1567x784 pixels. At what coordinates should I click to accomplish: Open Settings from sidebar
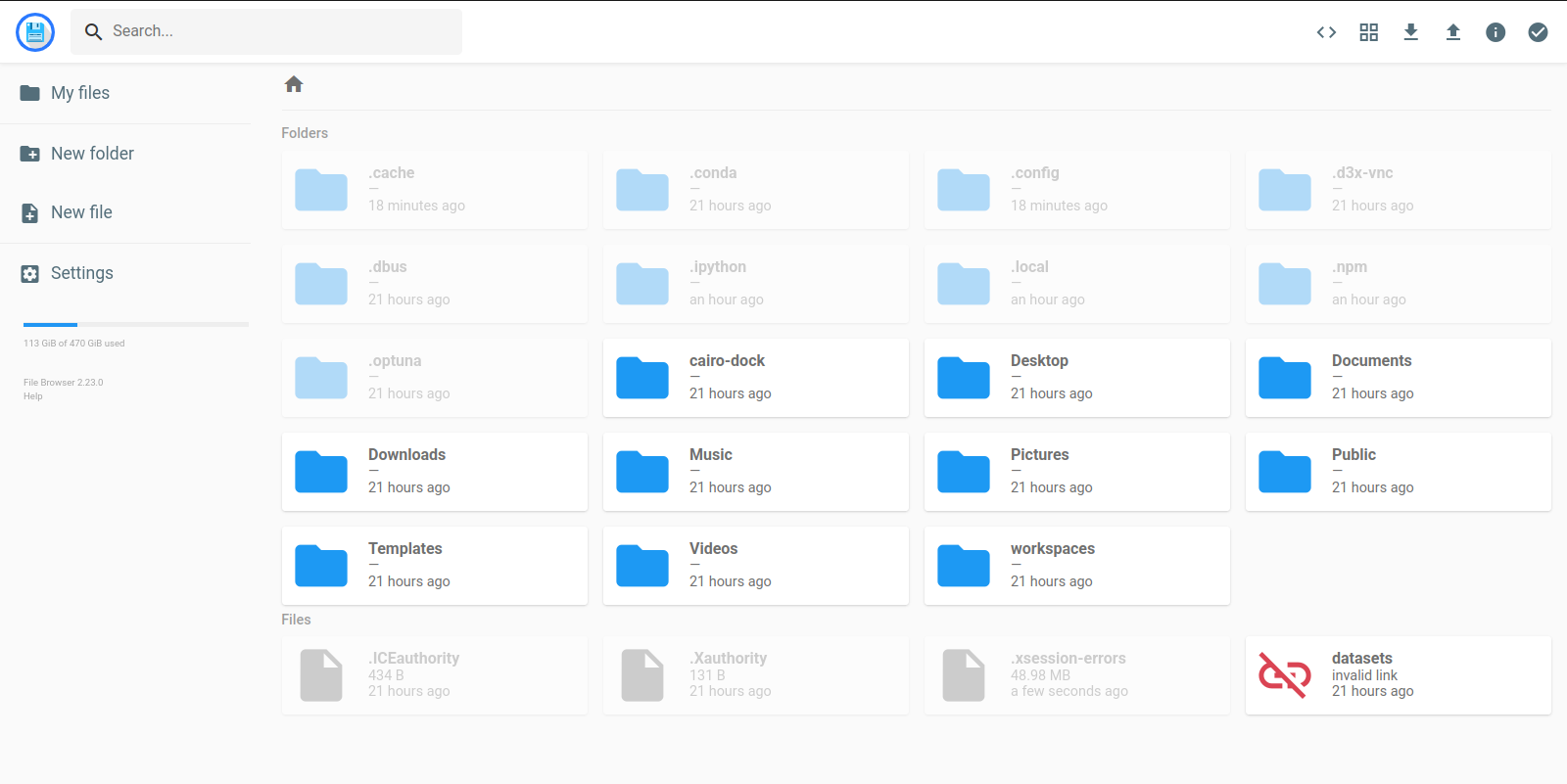[x=82, y=273]
